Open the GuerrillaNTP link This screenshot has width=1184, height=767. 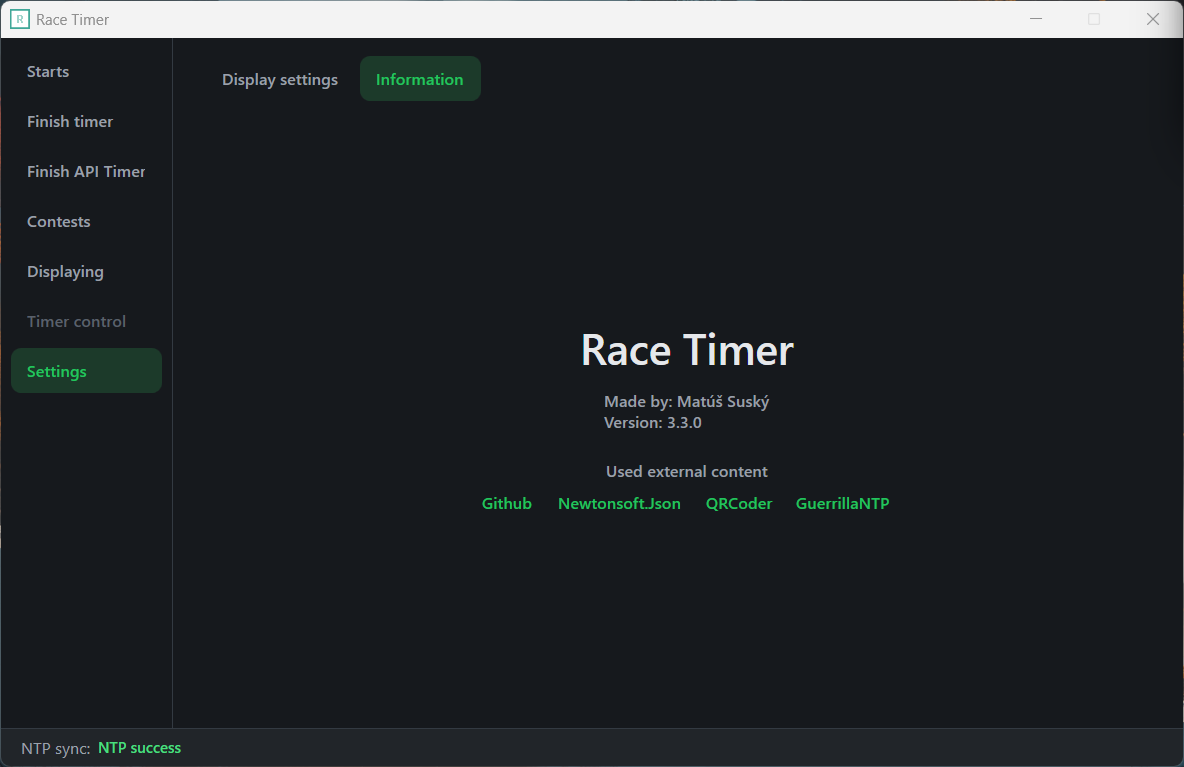pos(843,504)
